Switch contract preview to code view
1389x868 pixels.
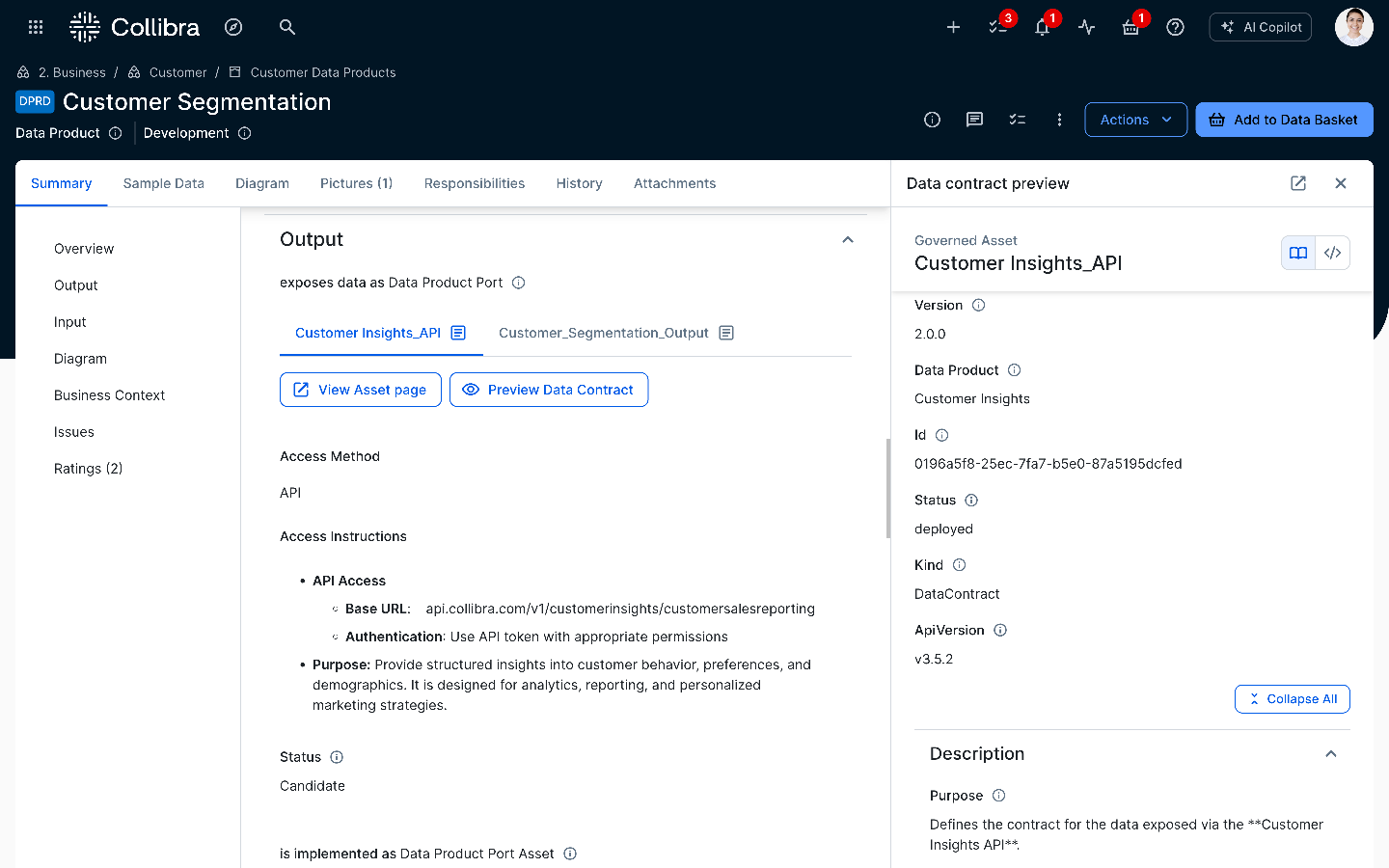click(1332, 253)
